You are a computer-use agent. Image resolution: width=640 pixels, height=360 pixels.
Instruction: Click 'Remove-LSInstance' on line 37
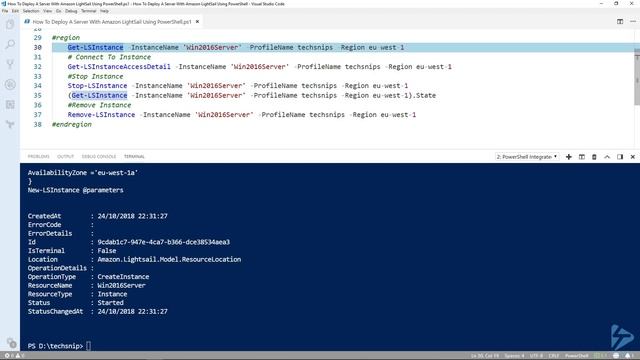[101, 115]
